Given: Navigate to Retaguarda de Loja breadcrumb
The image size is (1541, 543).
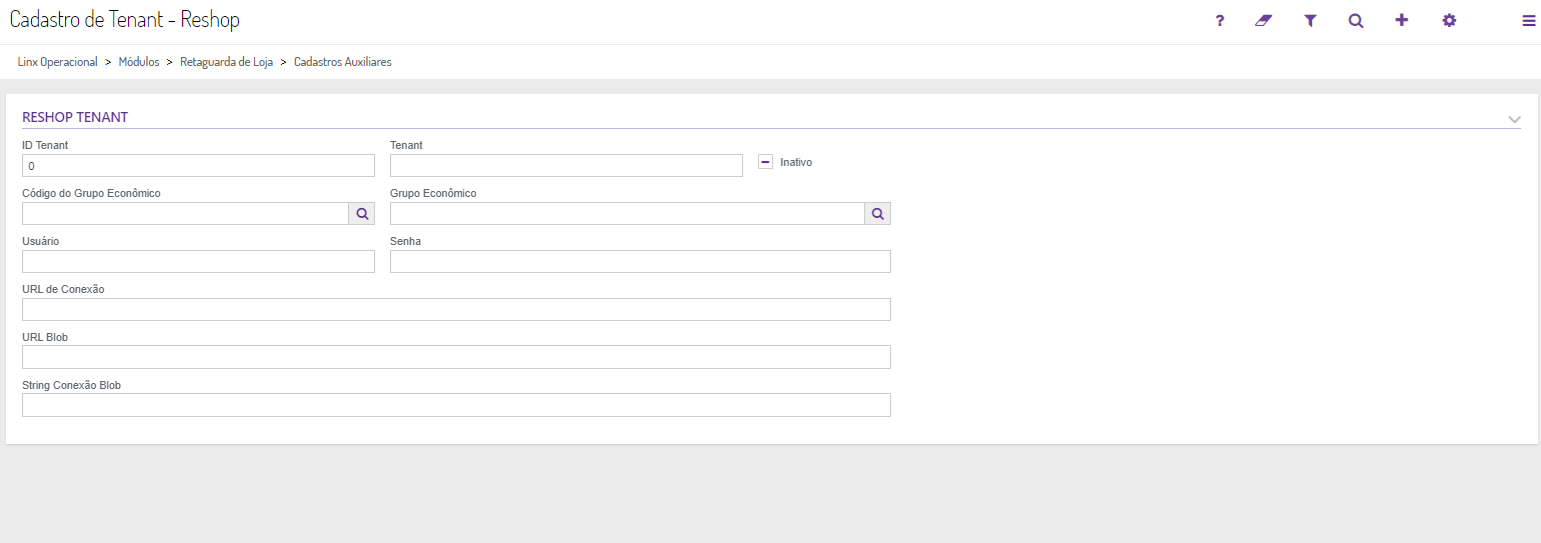Looking at the screenshot, I should 226,62.
